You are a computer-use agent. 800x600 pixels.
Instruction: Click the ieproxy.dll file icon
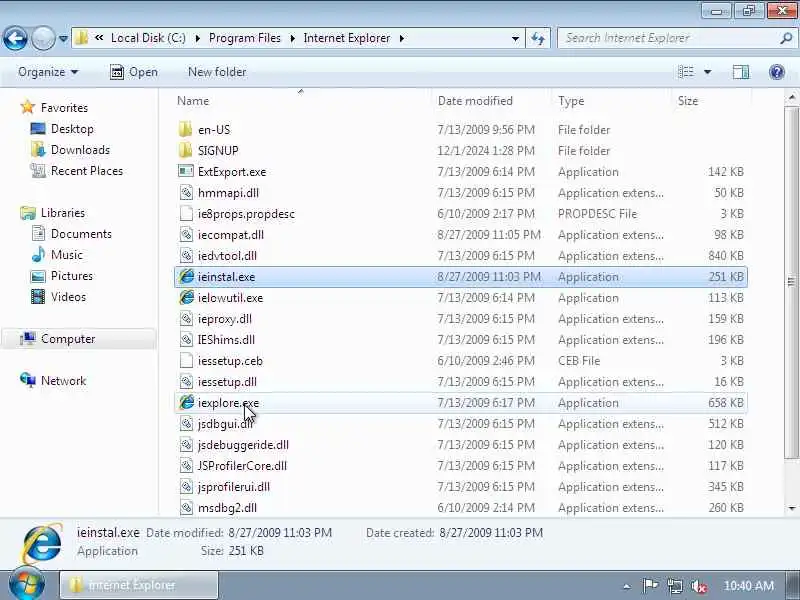(186, 318)
